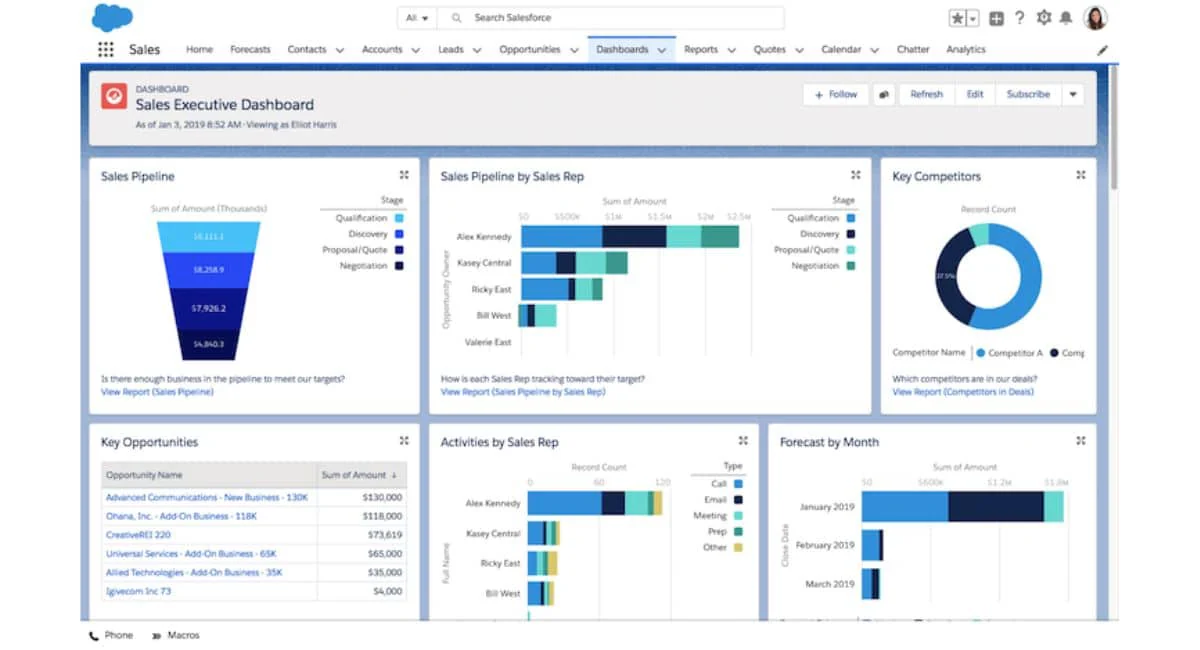
Task: Open the Opportunities tab chevron menu
Action: pyautogui.click(x=573, y=50)
